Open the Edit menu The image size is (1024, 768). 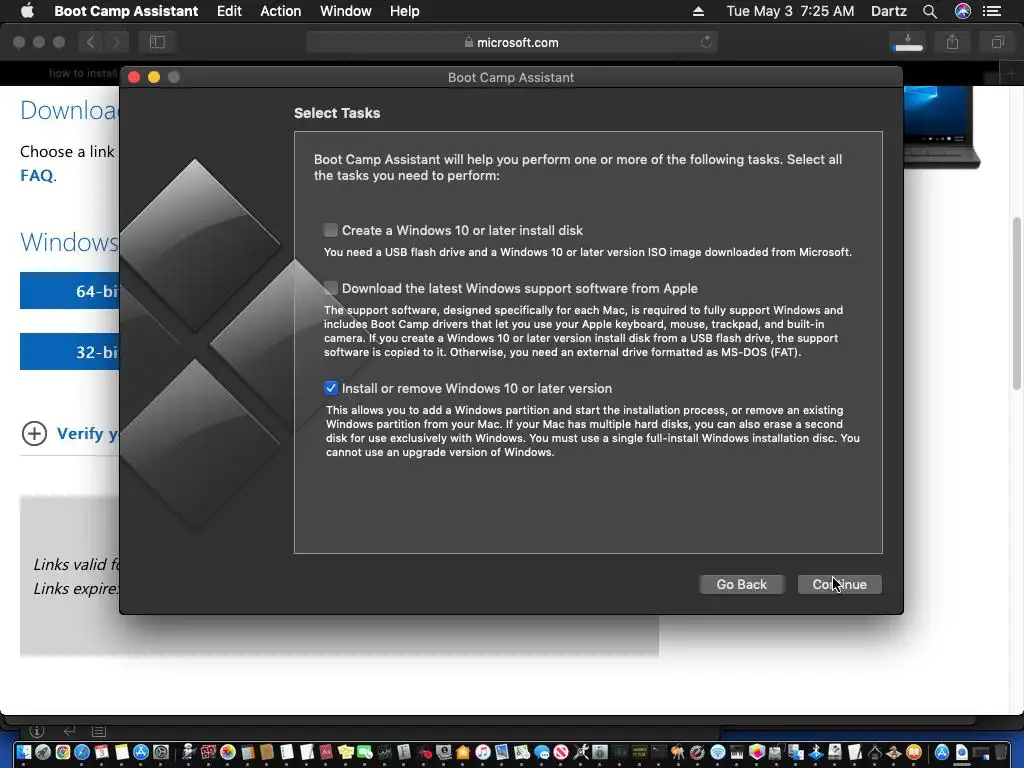point(229,11)
